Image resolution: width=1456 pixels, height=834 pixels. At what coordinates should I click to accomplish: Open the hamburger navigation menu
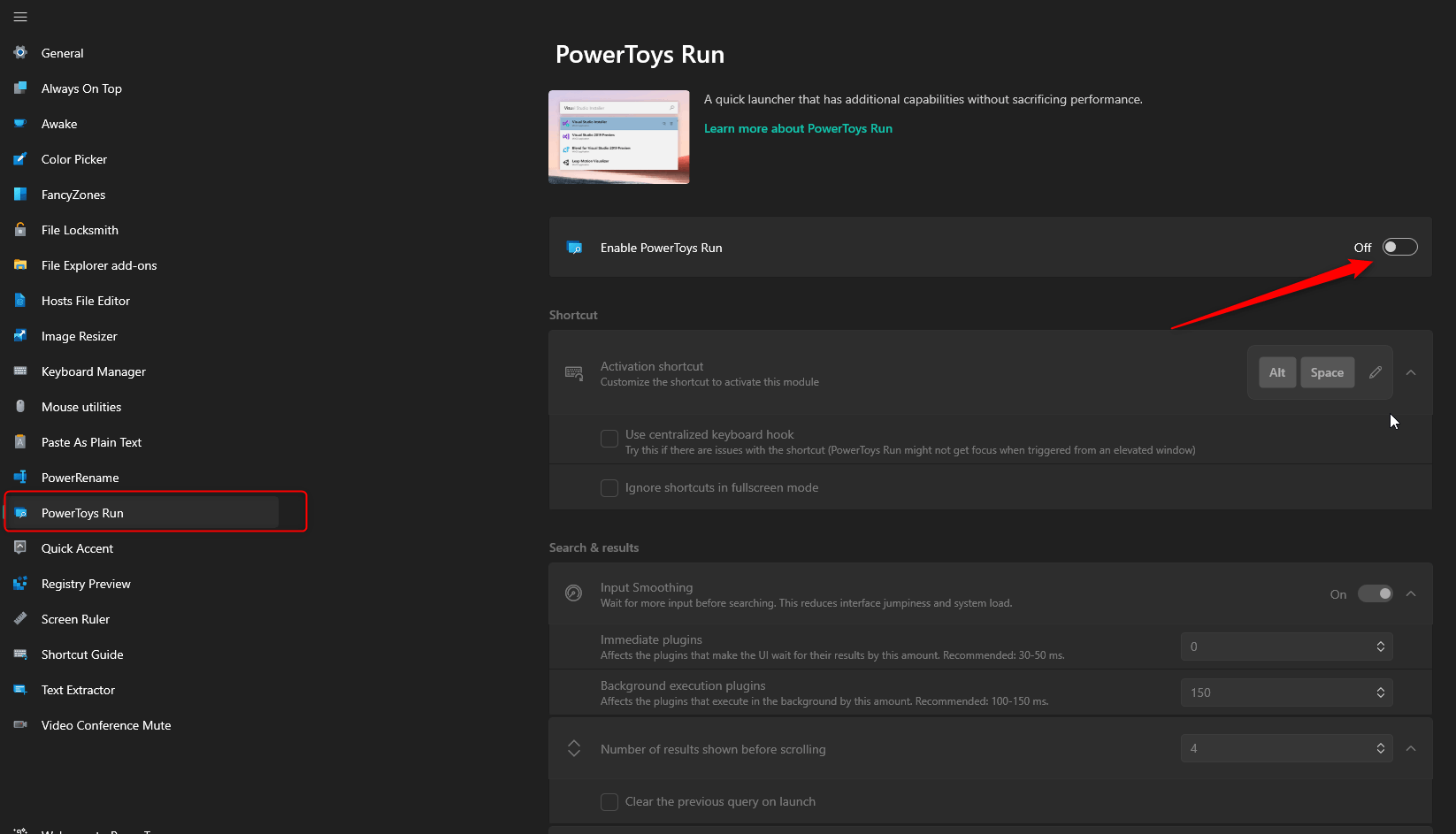coord(20,17)
